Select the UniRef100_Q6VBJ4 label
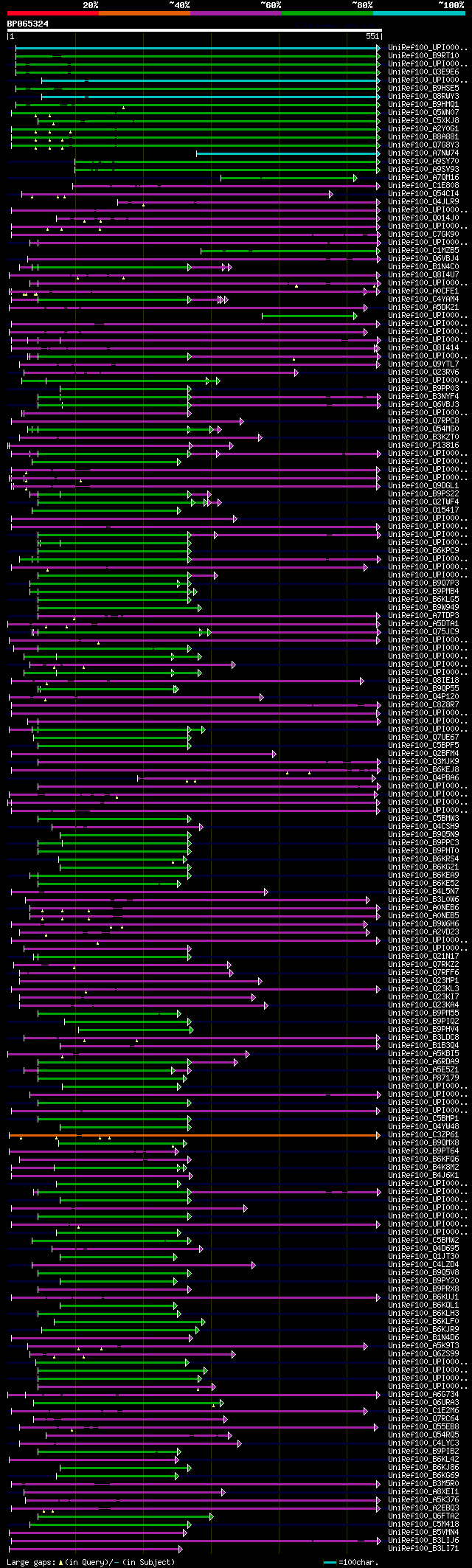This screenshot has width=472, height=1568. tap(423, 258)
